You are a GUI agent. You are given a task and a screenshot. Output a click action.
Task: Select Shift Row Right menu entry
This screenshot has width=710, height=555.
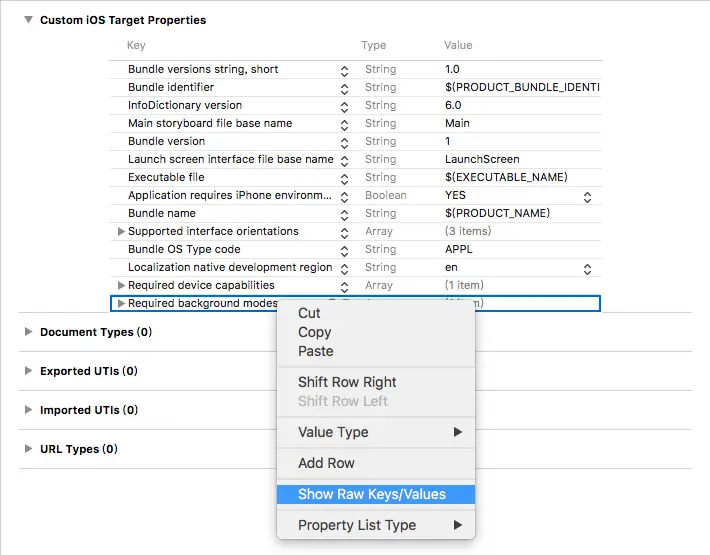(347, 382)
